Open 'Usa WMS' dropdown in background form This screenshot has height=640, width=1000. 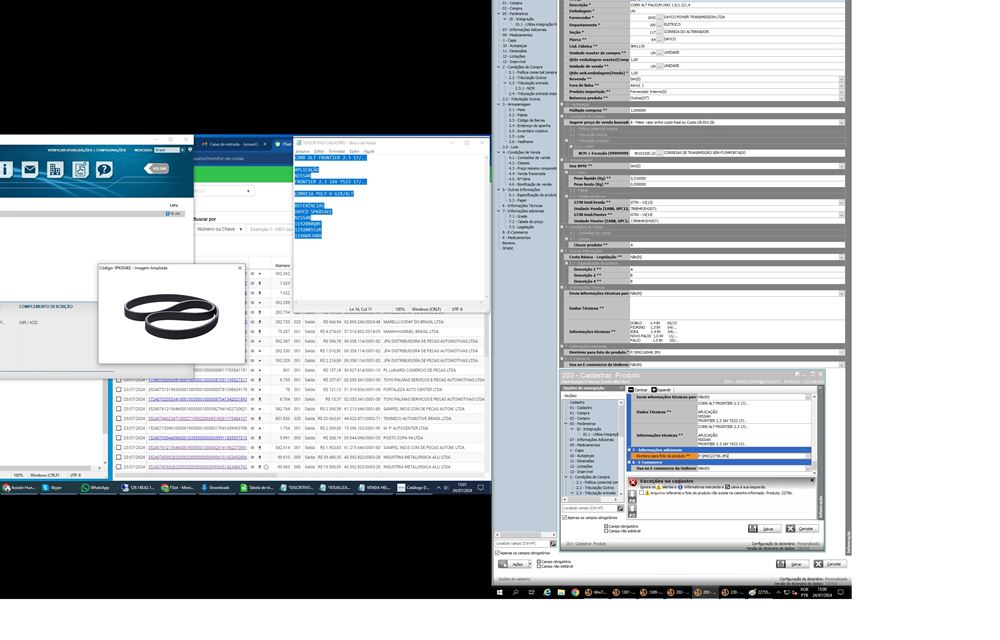click(842, 166)
